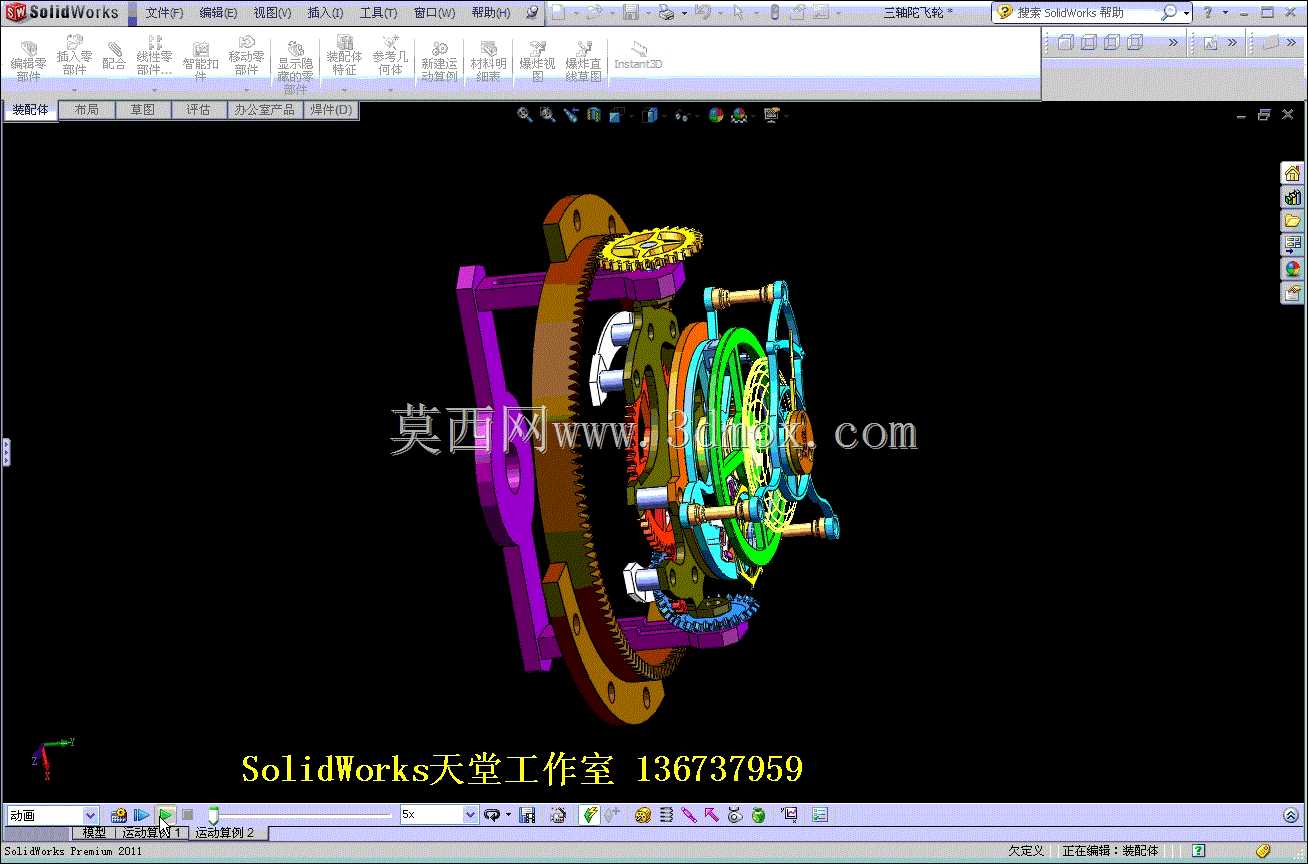Toggle the Instant3D button
This screenshot has width=1308, height=864.
pos(638,56)
